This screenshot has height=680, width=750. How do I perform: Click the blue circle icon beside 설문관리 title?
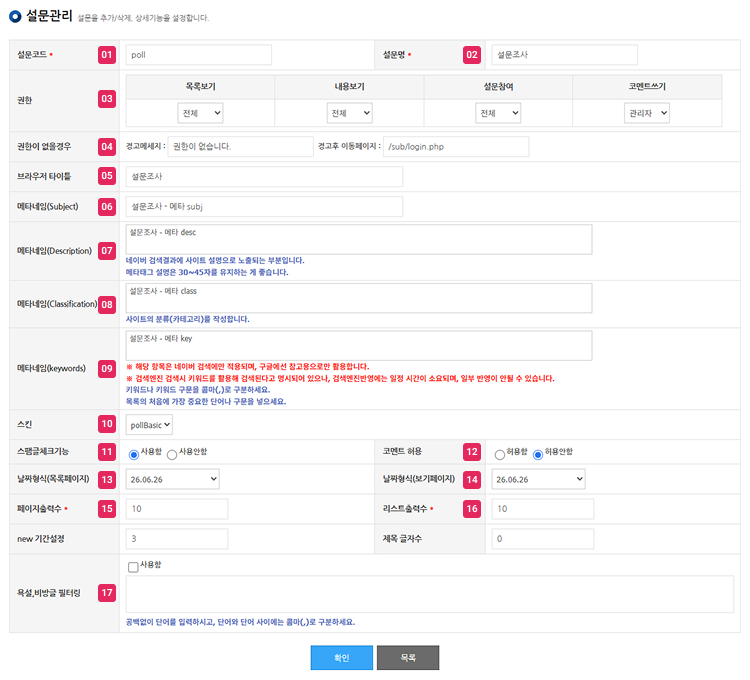[x=15, y=16]
